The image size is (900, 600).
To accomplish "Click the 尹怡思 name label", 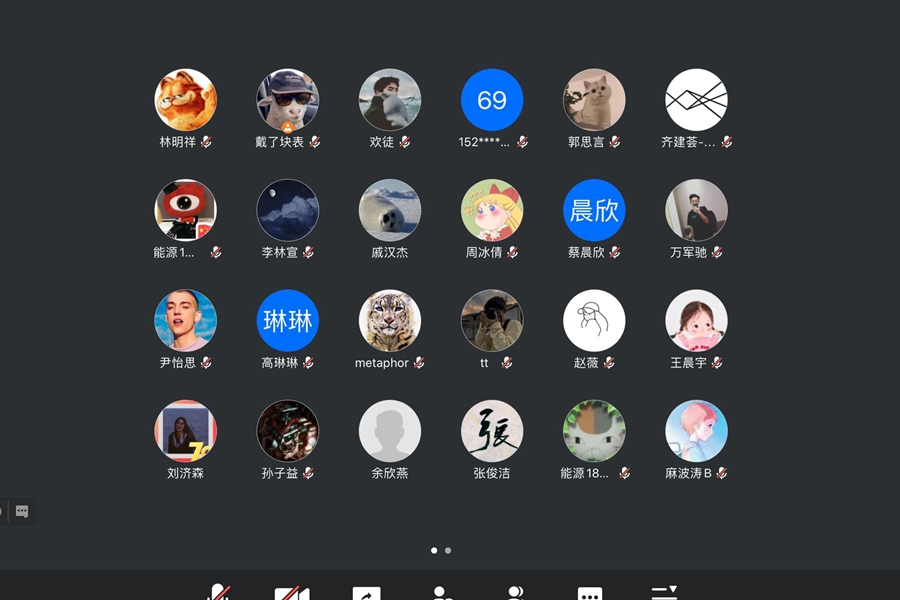I will tap(178, 363).
